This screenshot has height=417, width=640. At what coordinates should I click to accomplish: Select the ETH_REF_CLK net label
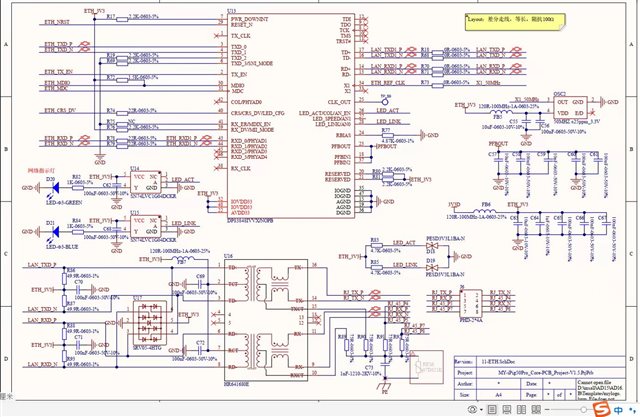pos(388,83)
